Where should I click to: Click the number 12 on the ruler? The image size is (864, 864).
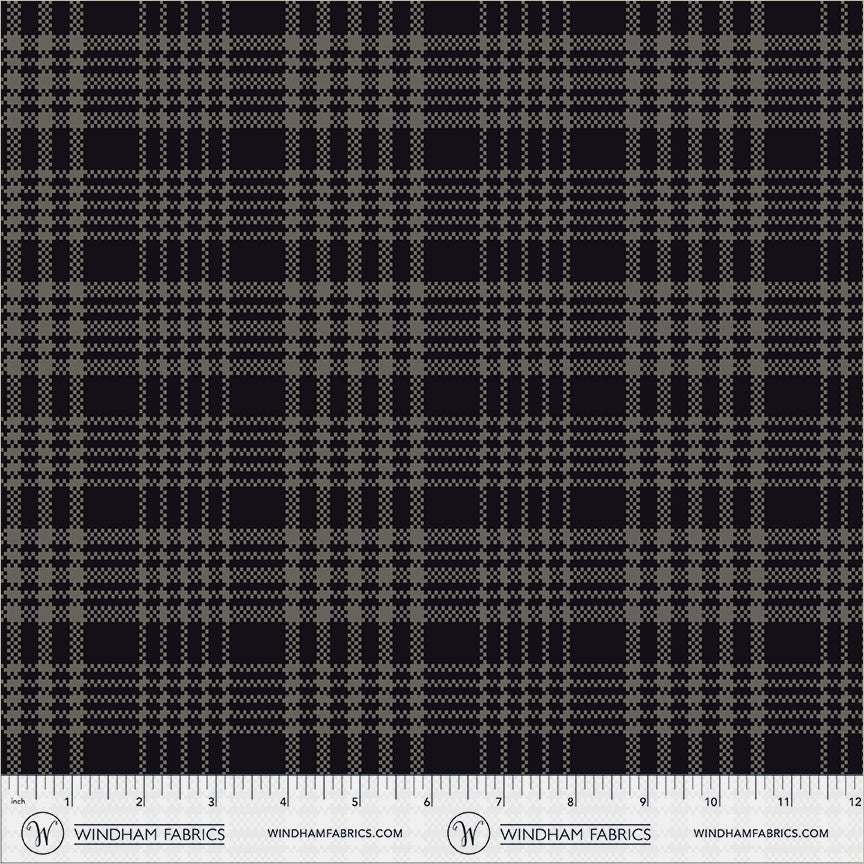point(851,803)
